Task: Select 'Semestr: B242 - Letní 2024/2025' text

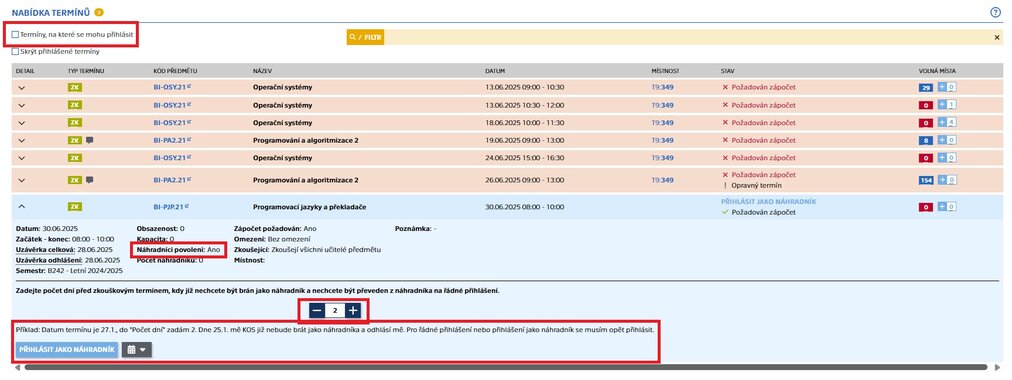Action: 68,270
